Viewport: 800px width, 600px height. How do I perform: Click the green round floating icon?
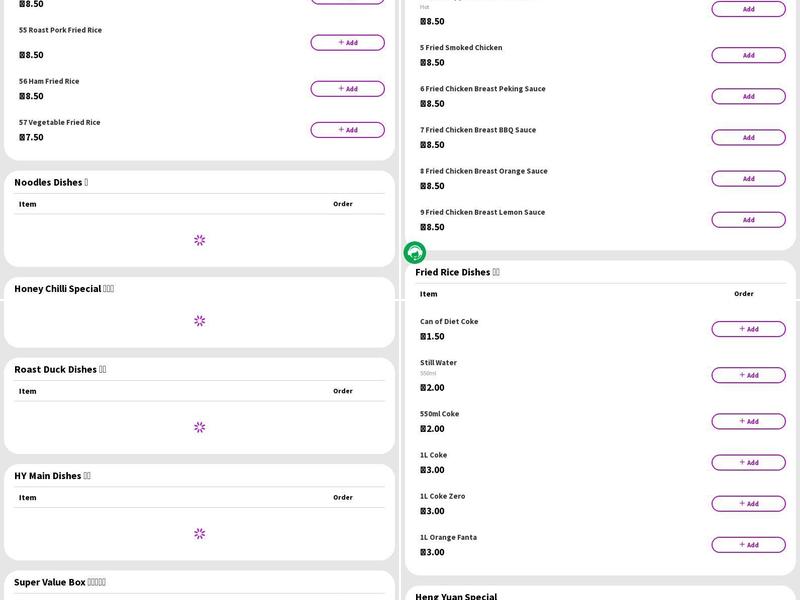click(x=415, y=253)
